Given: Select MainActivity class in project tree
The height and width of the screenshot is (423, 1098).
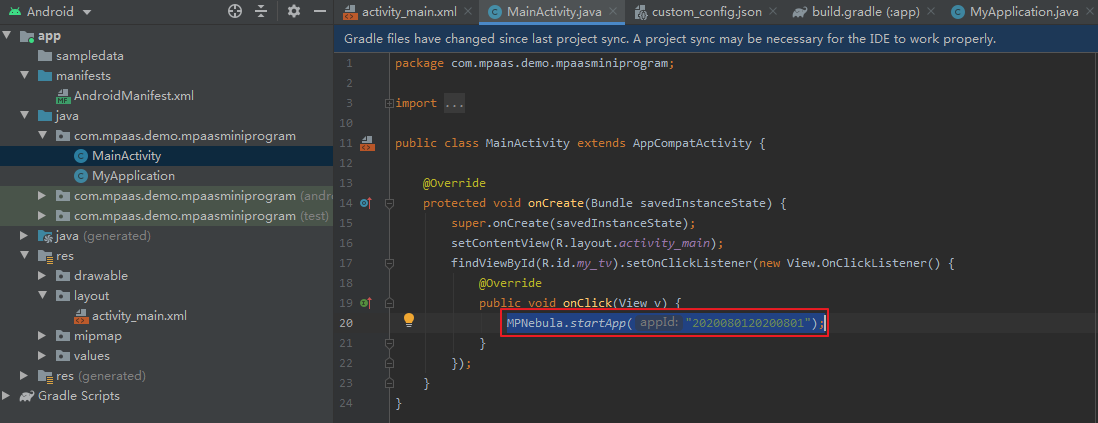Looking at the screenshot, I should pos(126,156).
